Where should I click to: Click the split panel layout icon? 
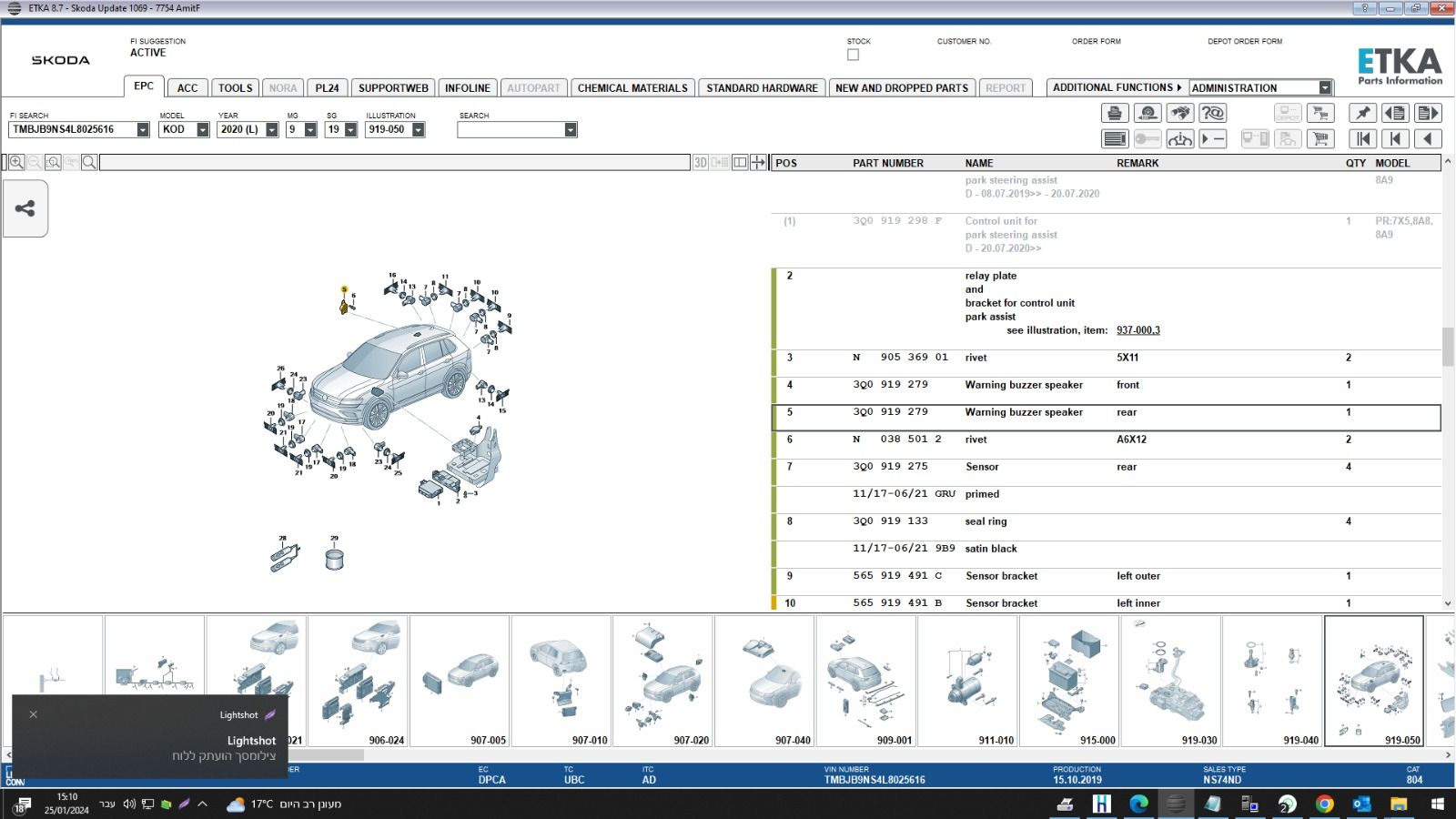[740, 162]
